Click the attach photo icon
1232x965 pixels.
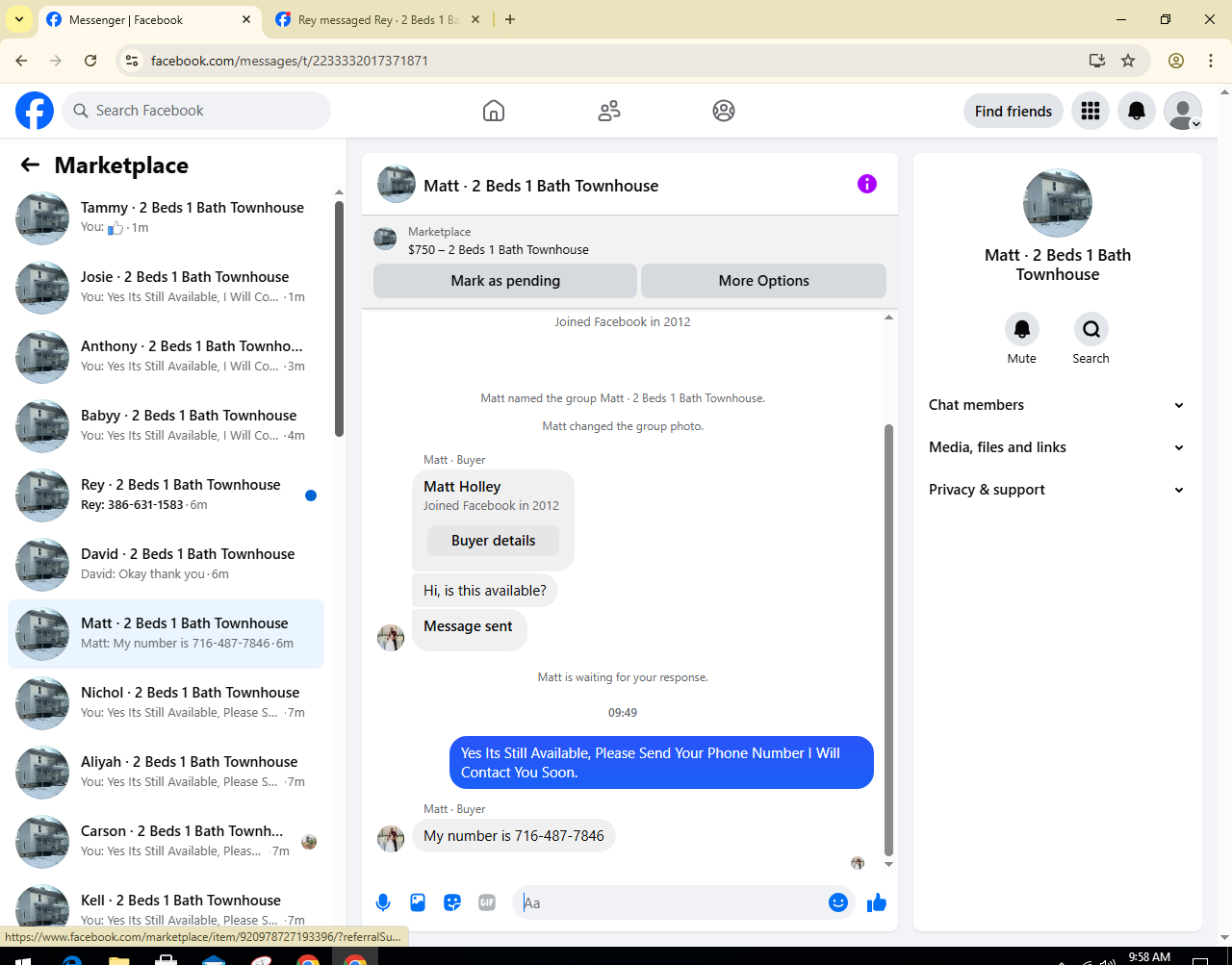[418, 902]
